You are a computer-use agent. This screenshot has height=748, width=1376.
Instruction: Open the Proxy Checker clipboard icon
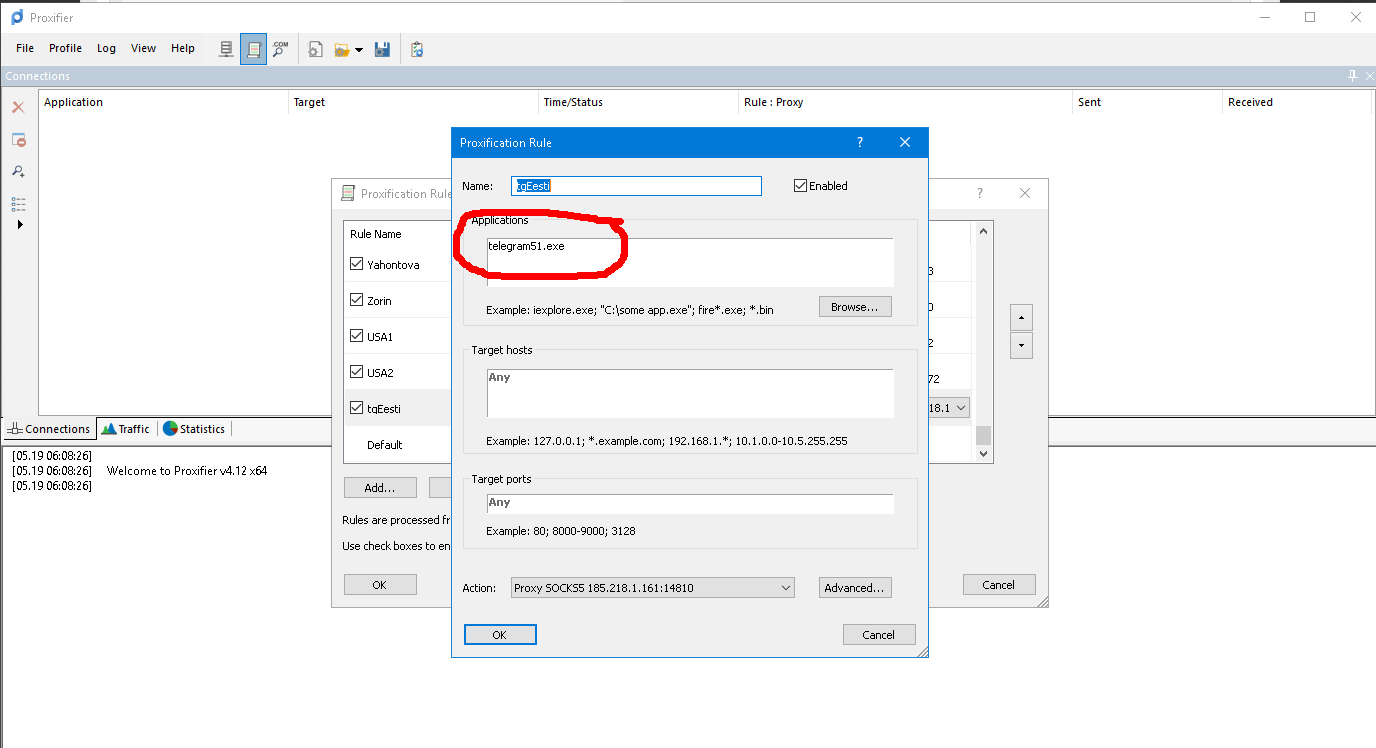pos(417,49)
